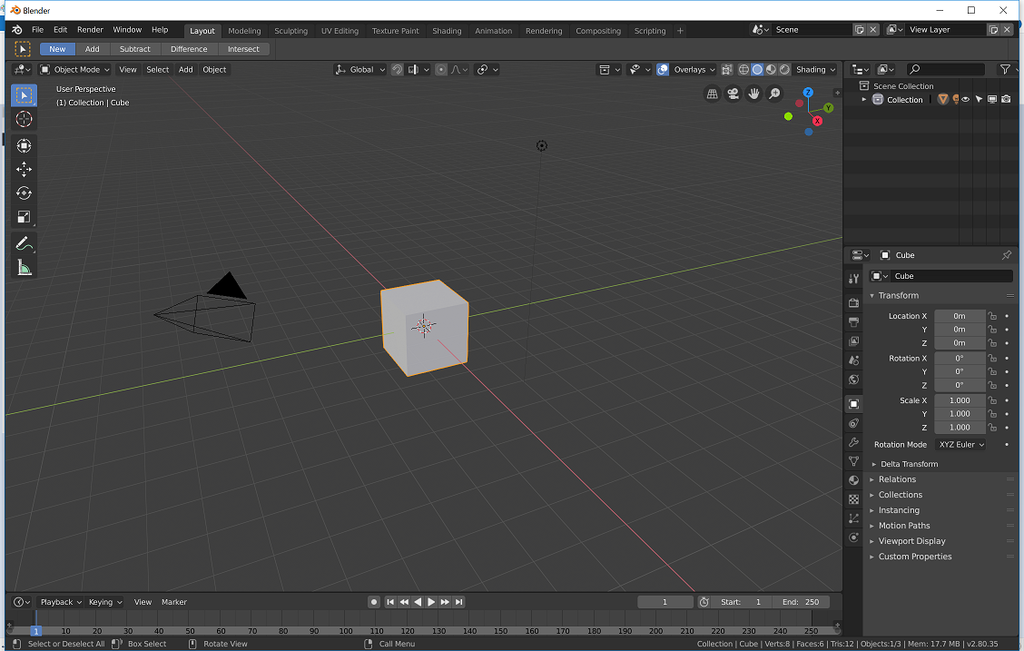Image resolution: width=1024 pixels, height=651 pixels.
Task: Open the Object Mode dropdown
Action: [x=74, y=69]
